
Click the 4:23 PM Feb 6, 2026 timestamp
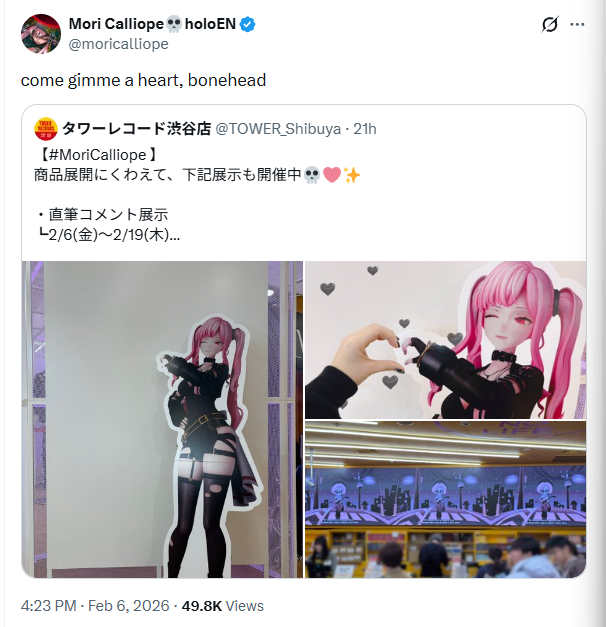coord(95,606)
